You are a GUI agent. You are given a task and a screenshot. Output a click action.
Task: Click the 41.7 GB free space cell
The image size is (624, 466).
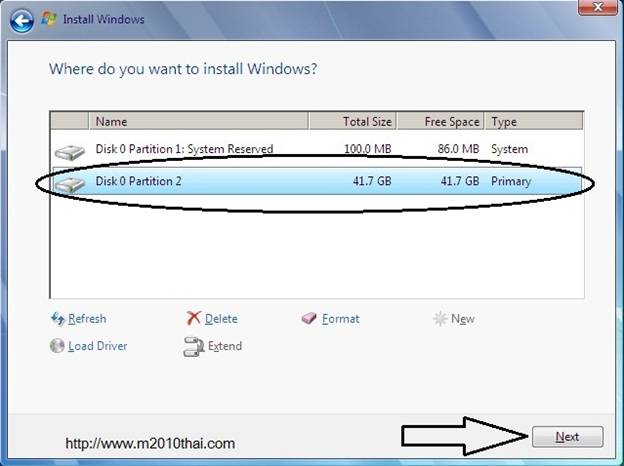pyautogui.click(x=460, y=181)
